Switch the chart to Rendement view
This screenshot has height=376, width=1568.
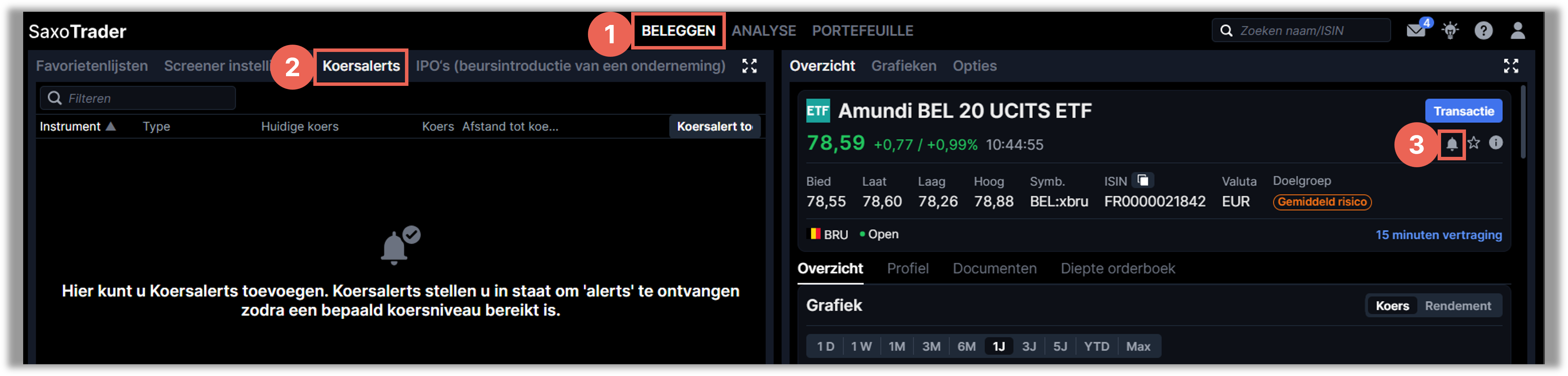coord(1458,305)
